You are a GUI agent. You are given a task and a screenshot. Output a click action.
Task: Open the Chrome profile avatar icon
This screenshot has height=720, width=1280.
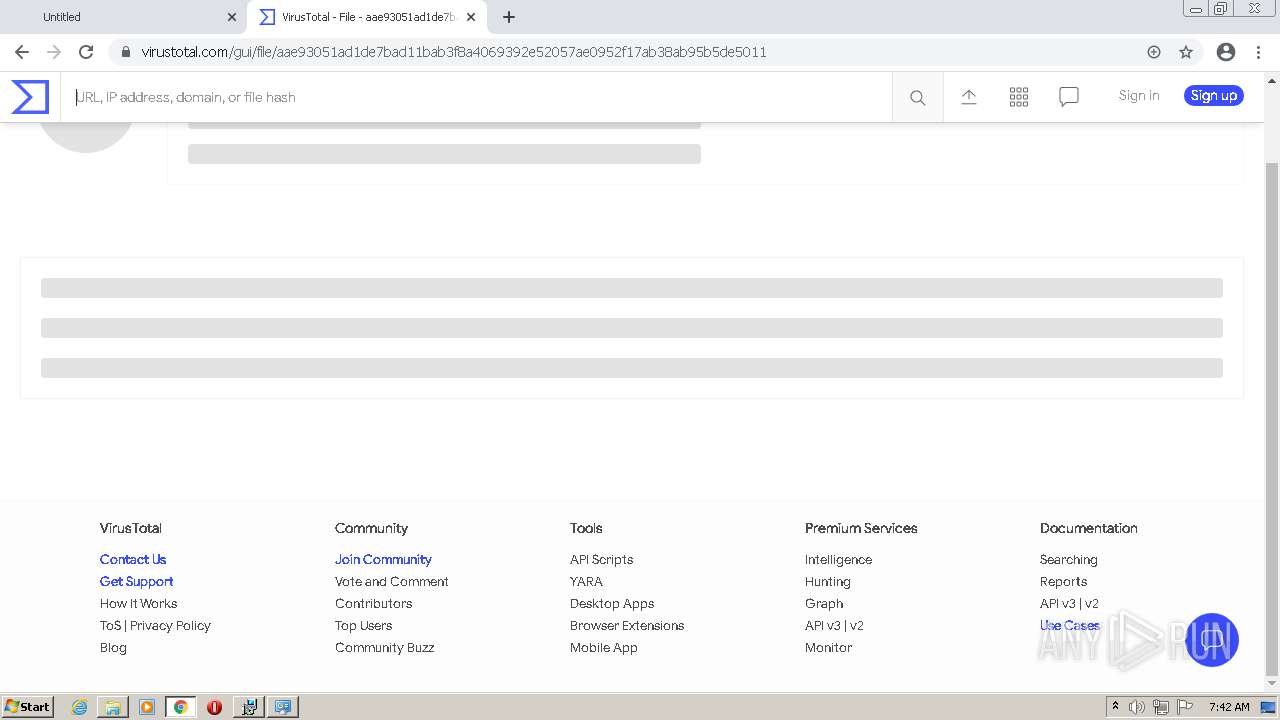(1226, 52)
